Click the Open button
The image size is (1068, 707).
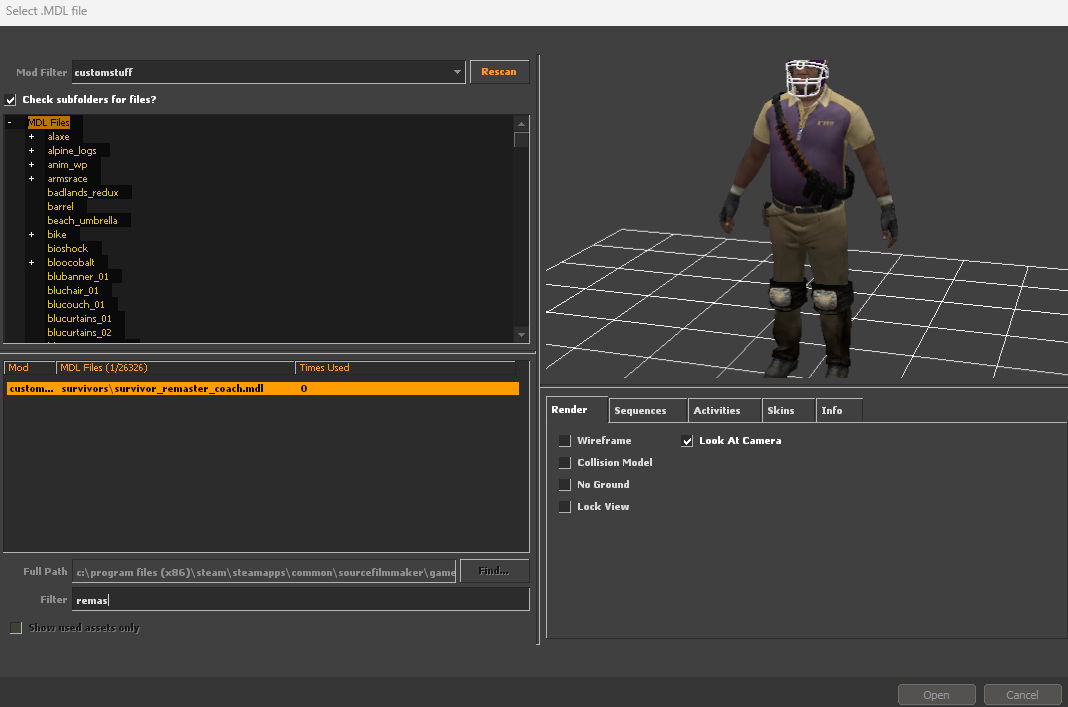[x=937, y=695]
